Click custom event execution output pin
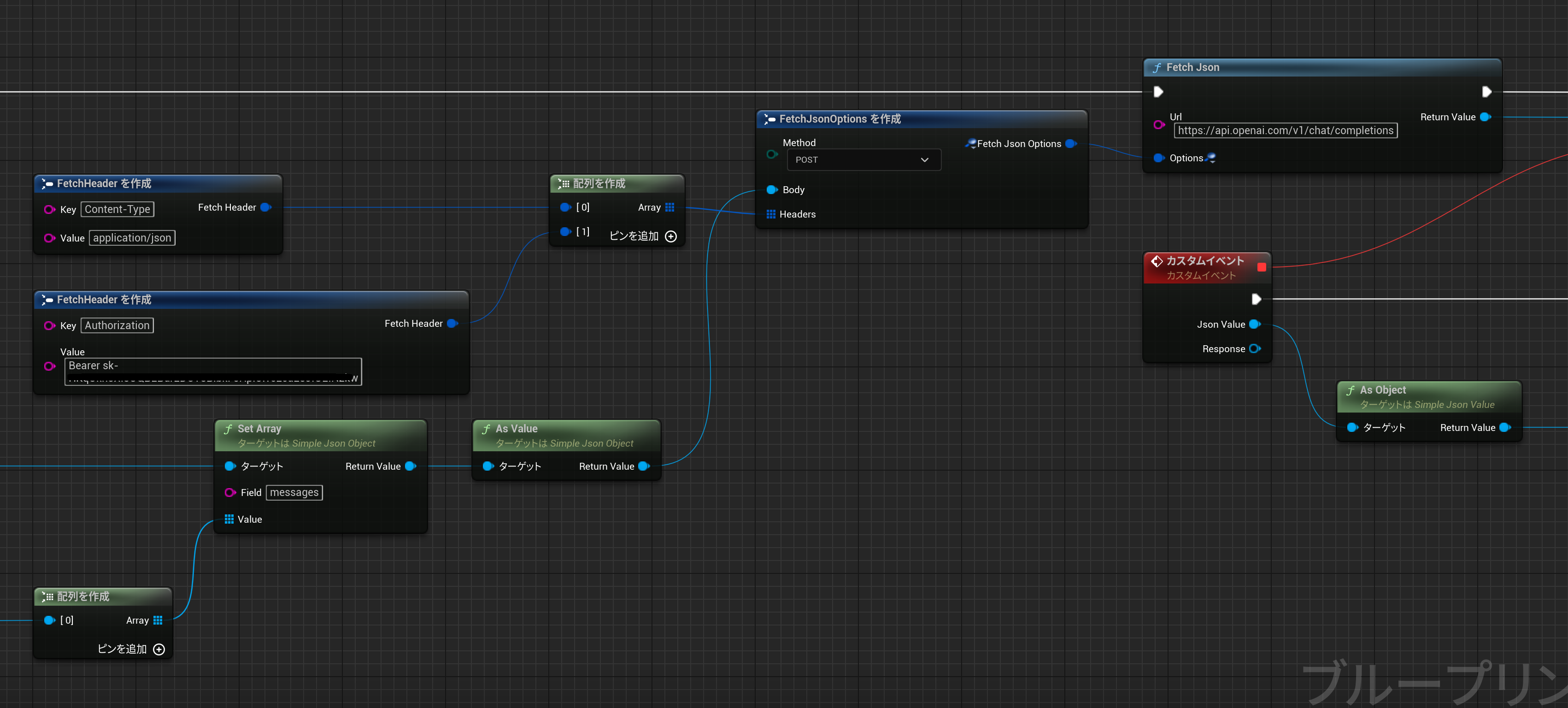The width and height of the screenshot is (1568, 708). click(x=1256, y=299)
